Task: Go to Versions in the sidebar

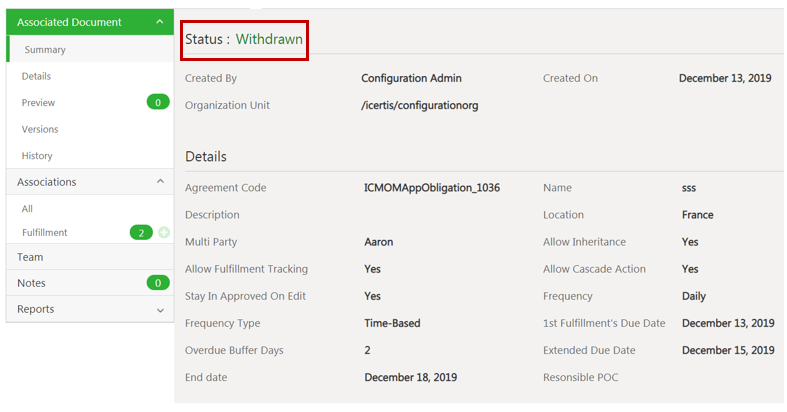Action: [x=40, y=129]
